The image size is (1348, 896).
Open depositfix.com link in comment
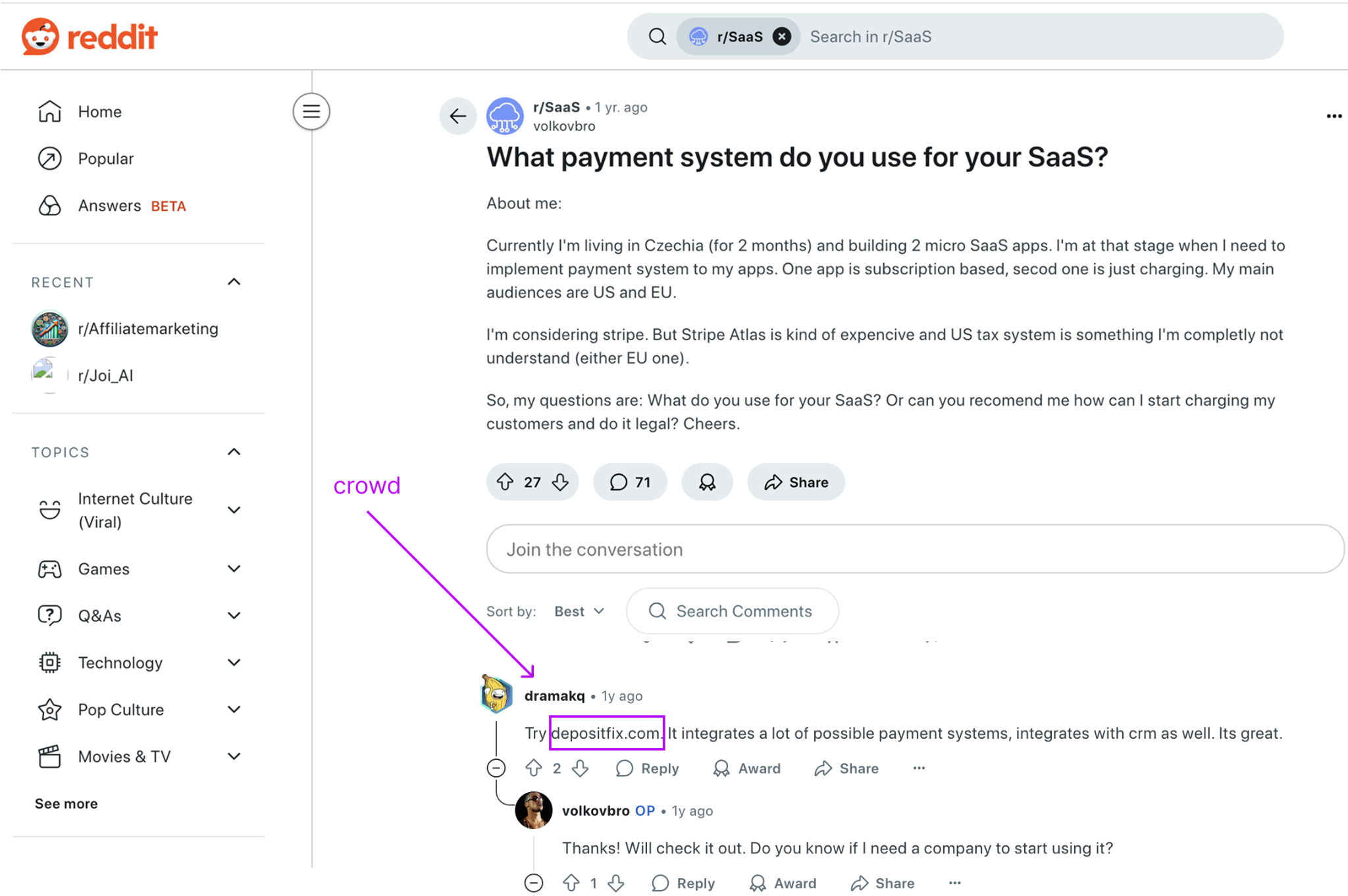(606, 734)
